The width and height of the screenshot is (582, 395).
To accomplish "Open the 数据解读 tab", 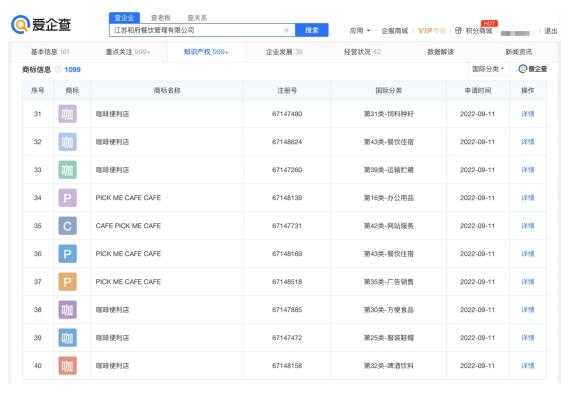I will tap(441, 52).
